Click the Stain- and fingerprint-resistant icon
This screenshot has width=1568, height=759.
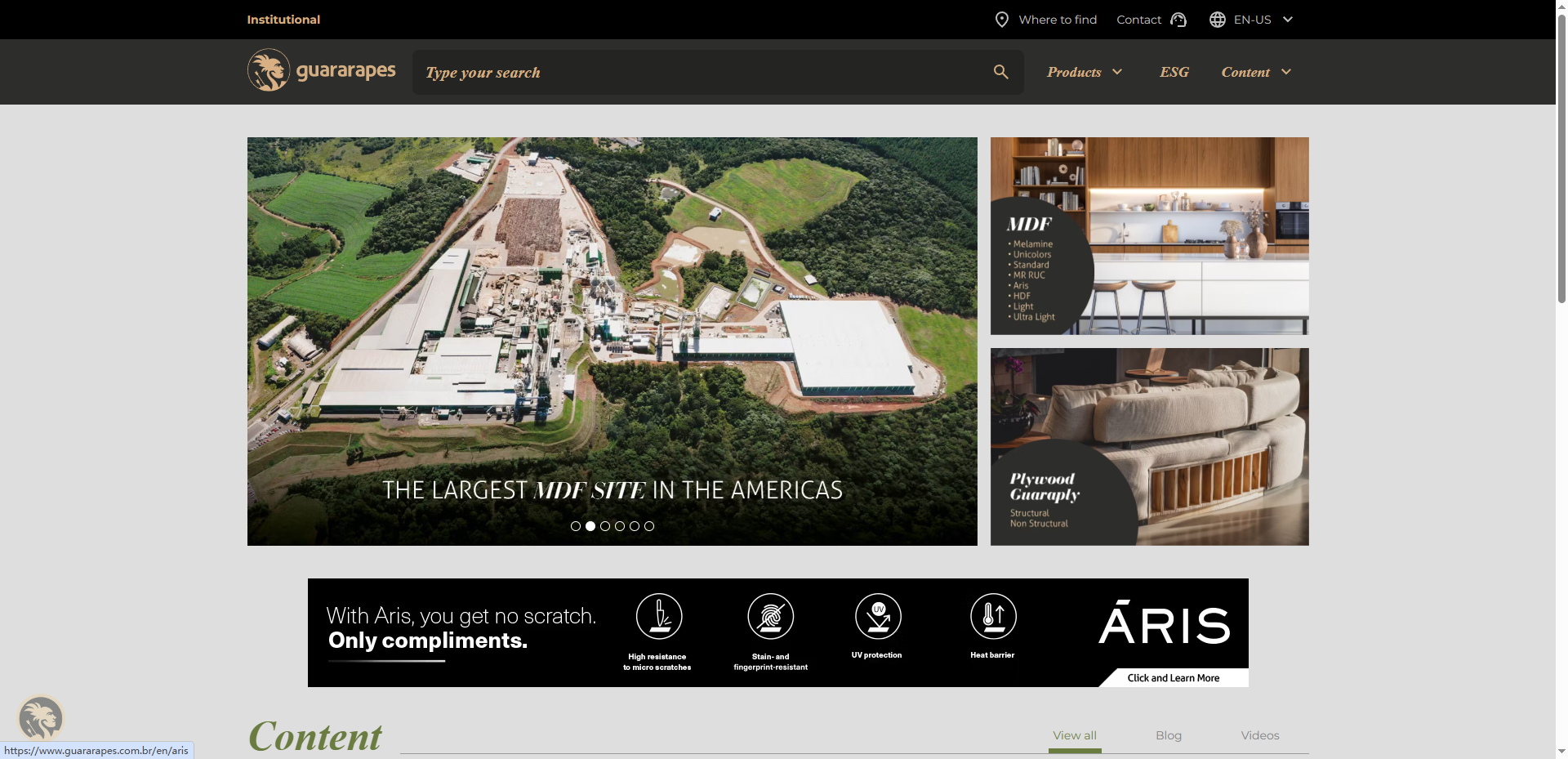coord(770,617)
